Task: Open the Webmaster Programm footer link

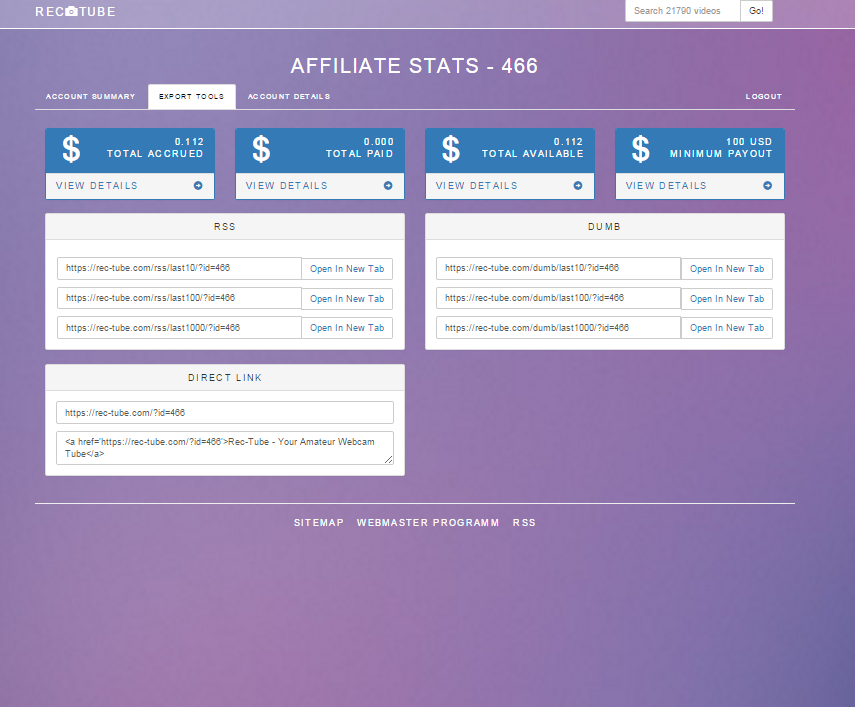Action: pyautogui.click(x=428, y=523)
